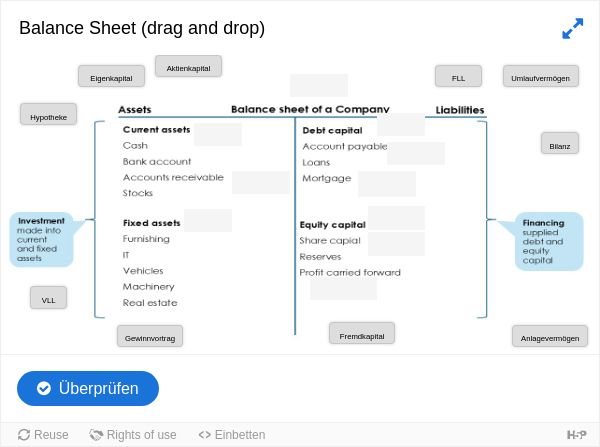600x447 pixels.
Task: Open fullscreen with the blue arrows icon
Action: tap(572, 28)
